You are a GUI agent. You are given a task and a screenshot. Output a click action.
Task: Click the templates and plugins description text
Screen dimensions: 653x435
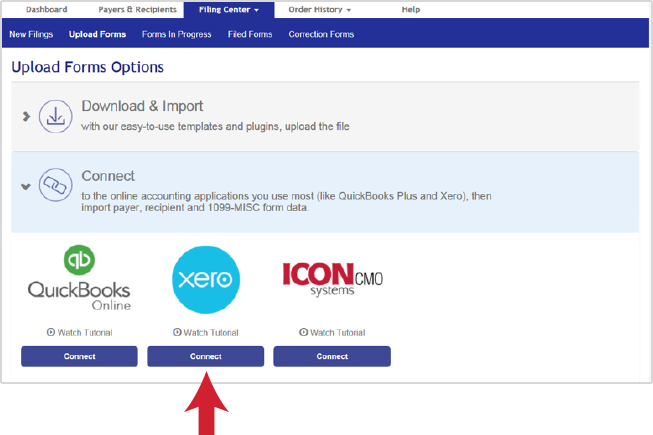[215, 127]
